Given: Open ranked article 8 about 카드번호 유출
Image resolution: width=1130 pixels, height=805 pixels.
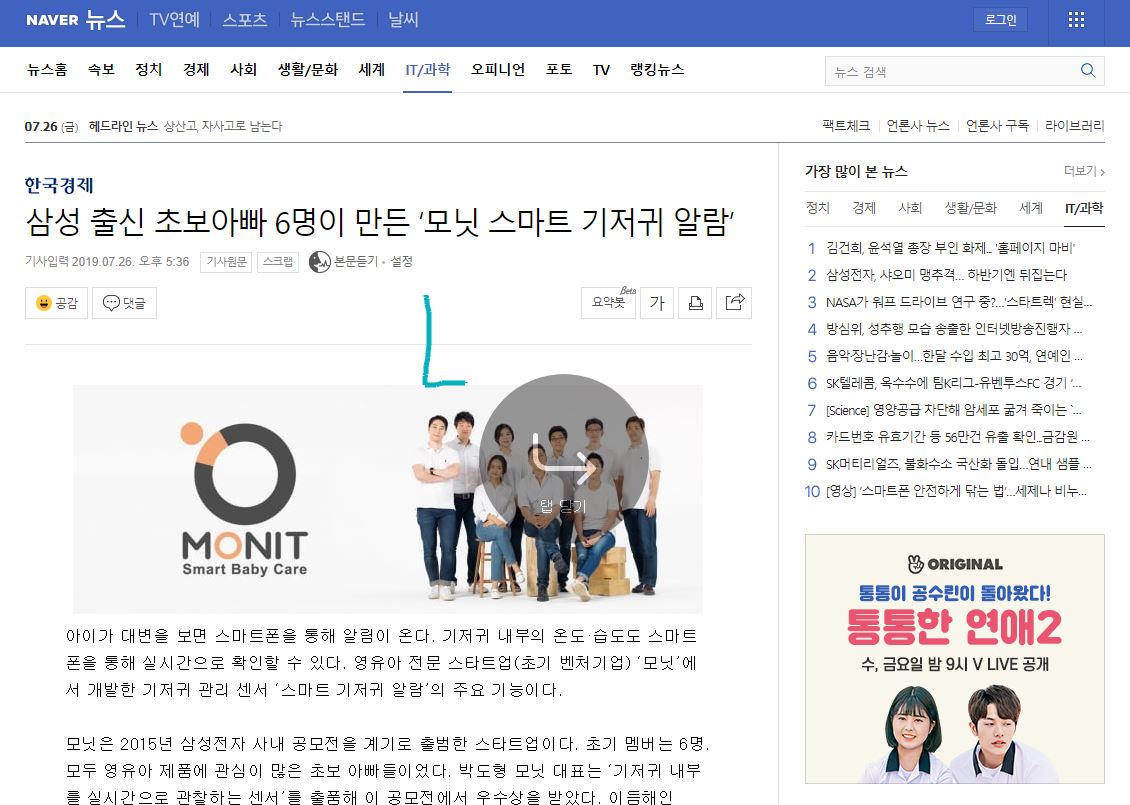Looking at the screenshot, I should (958, 437).
